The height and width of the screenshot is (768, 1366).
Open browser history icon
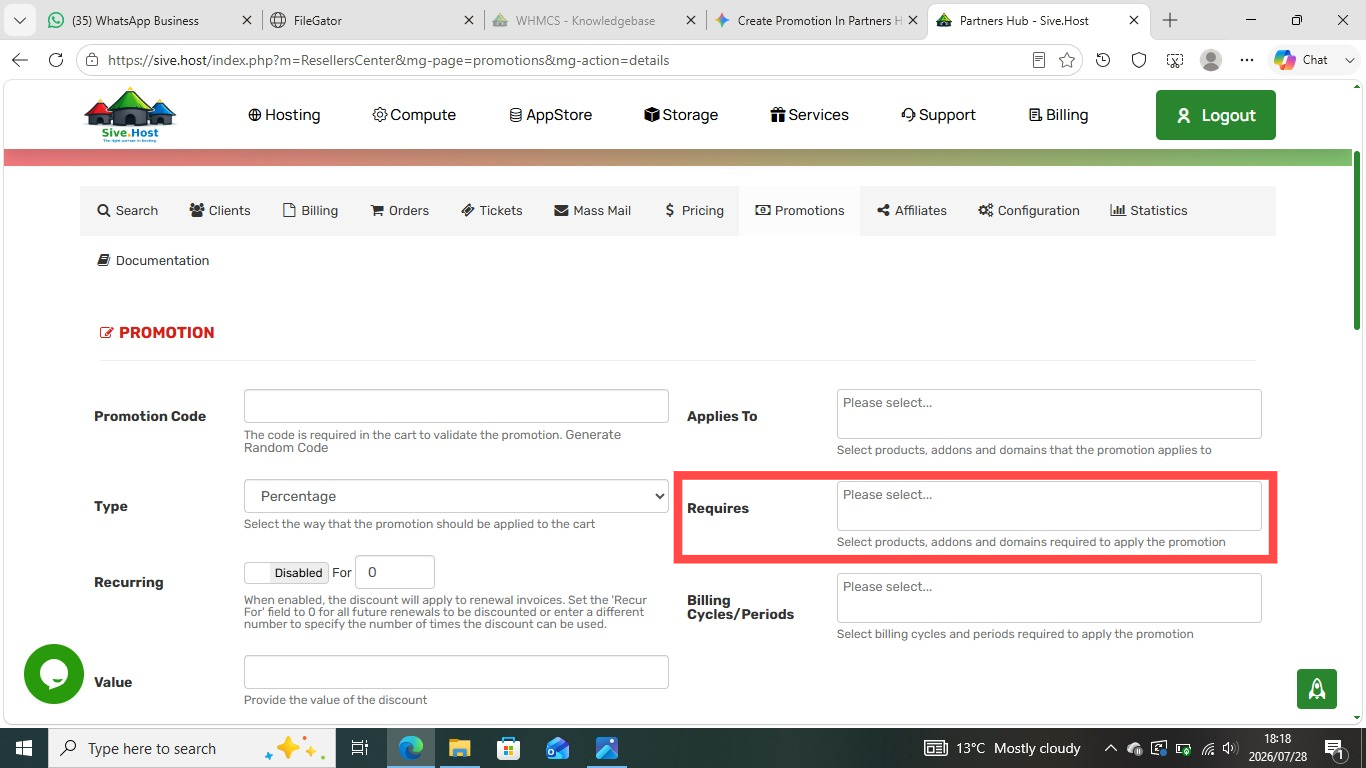point(1103,60)
